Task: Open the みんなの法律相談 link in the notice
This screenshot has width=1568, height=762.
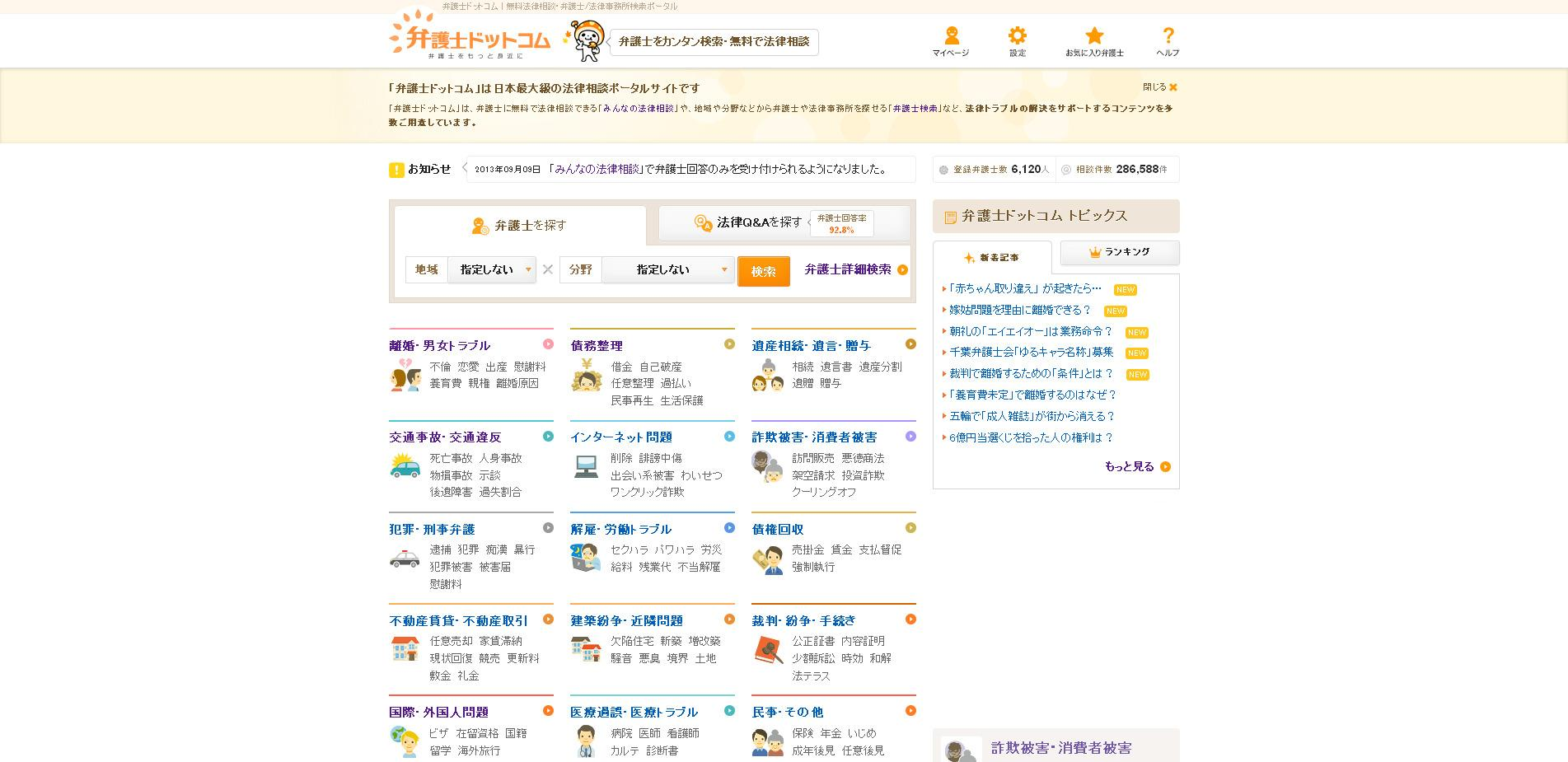Action: (597, 169)
